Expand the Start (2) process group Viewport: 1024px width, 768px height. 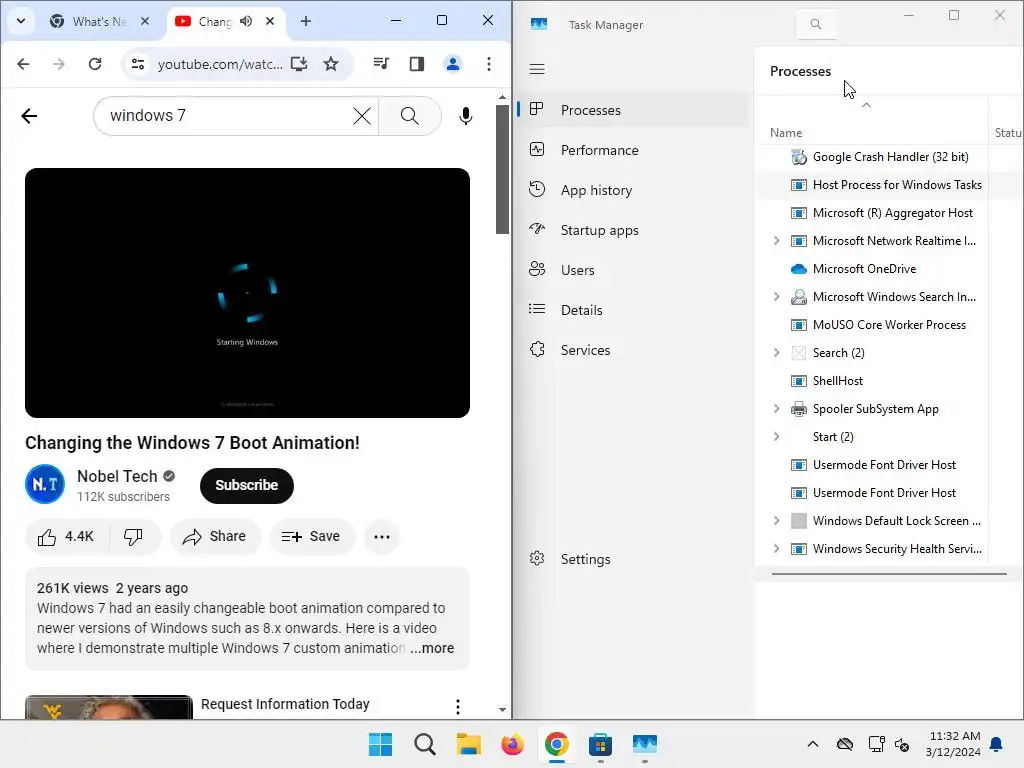tap(776, 437)
